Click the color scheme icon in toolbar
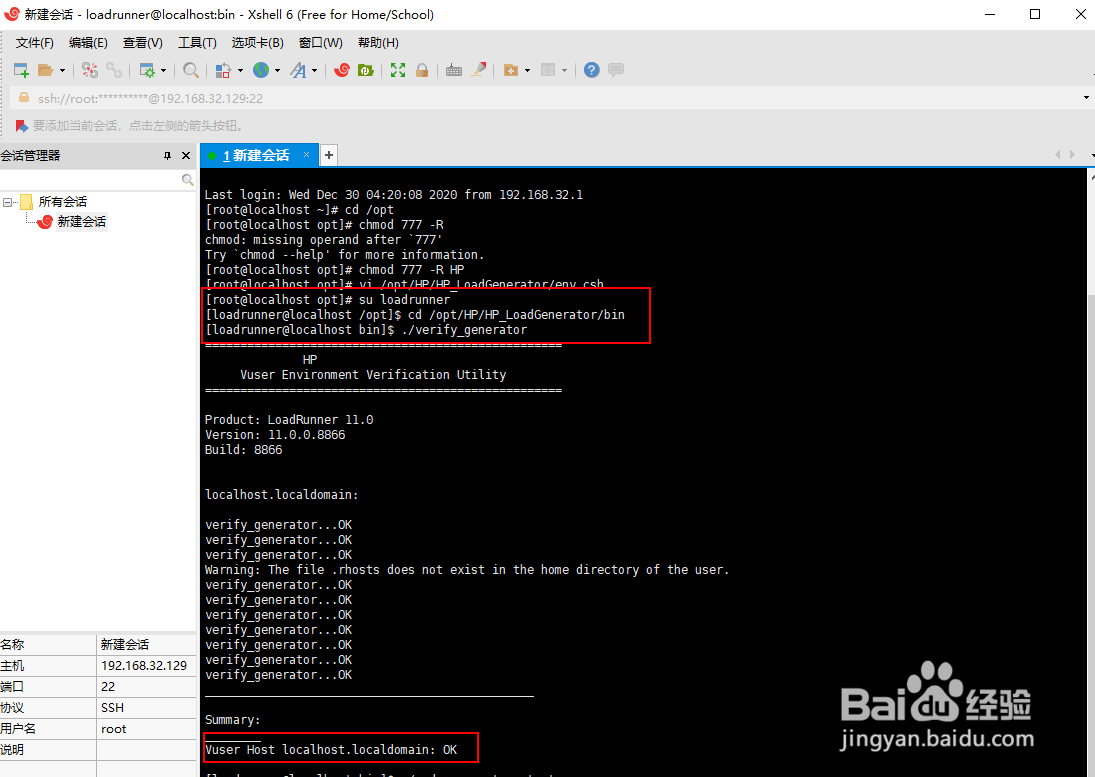The width and height of the screenshot is (1095, 777). pyautogui.click(x=223, y=70)
